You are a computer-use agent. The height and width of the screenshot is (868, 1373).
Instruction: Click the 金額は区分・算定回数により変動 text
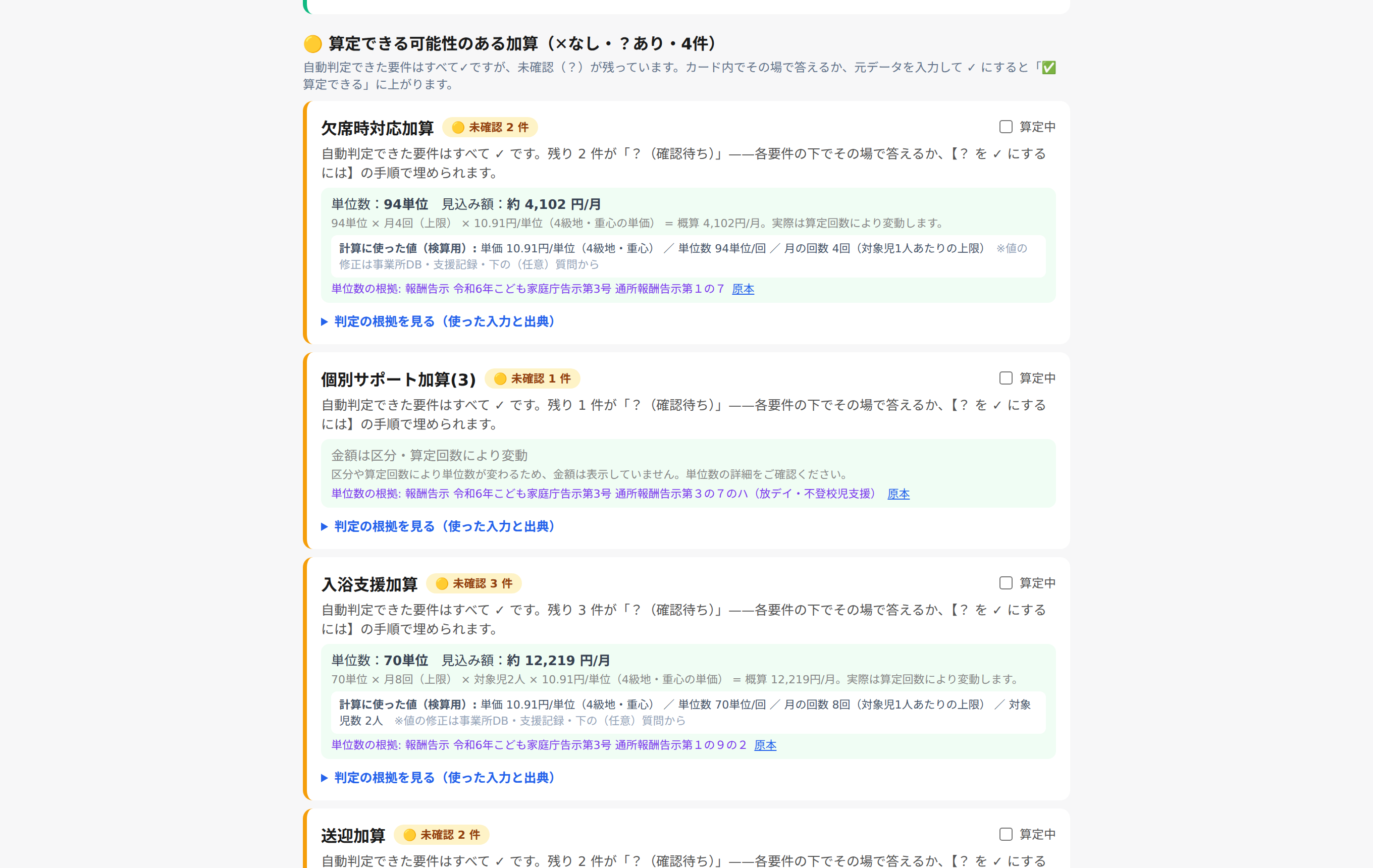tap(430, 455)
